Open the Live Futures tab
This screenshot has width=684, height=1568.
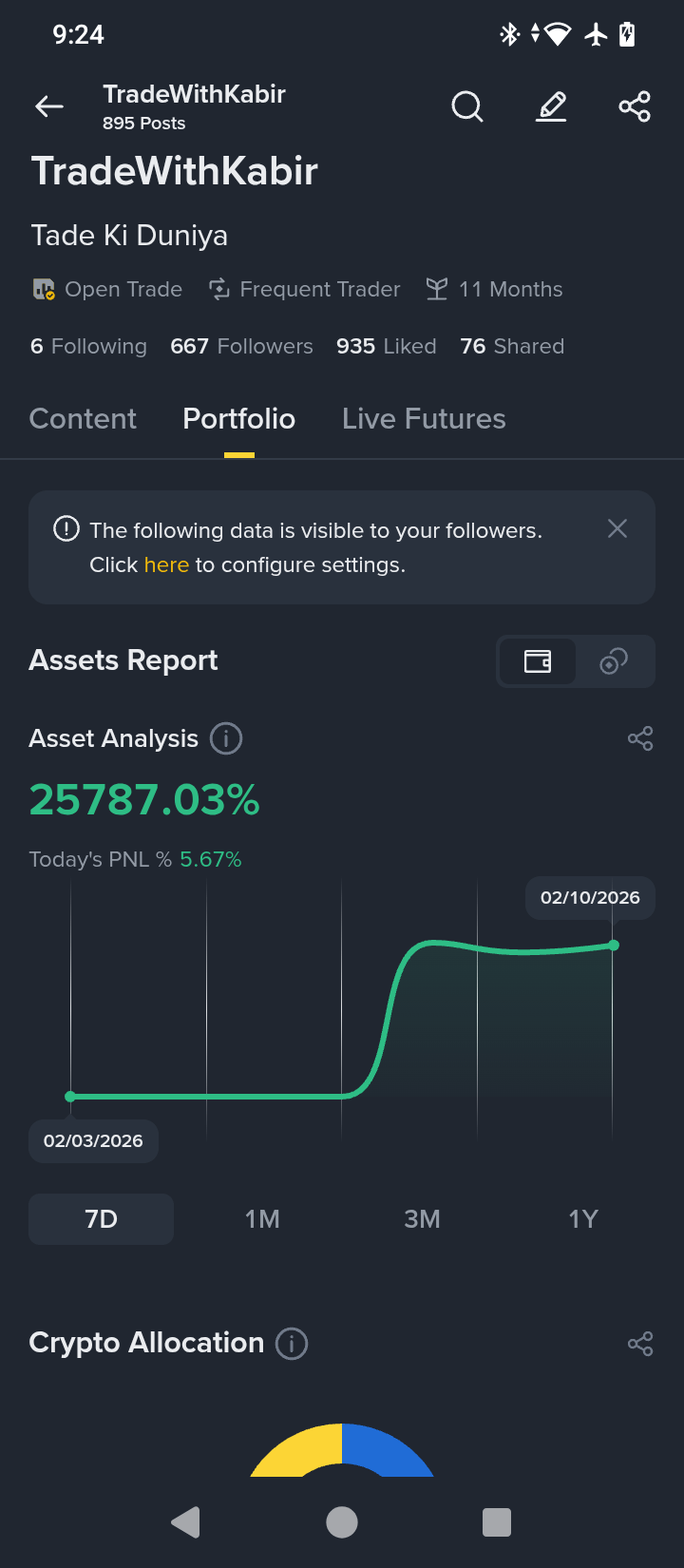coord(424,419)
